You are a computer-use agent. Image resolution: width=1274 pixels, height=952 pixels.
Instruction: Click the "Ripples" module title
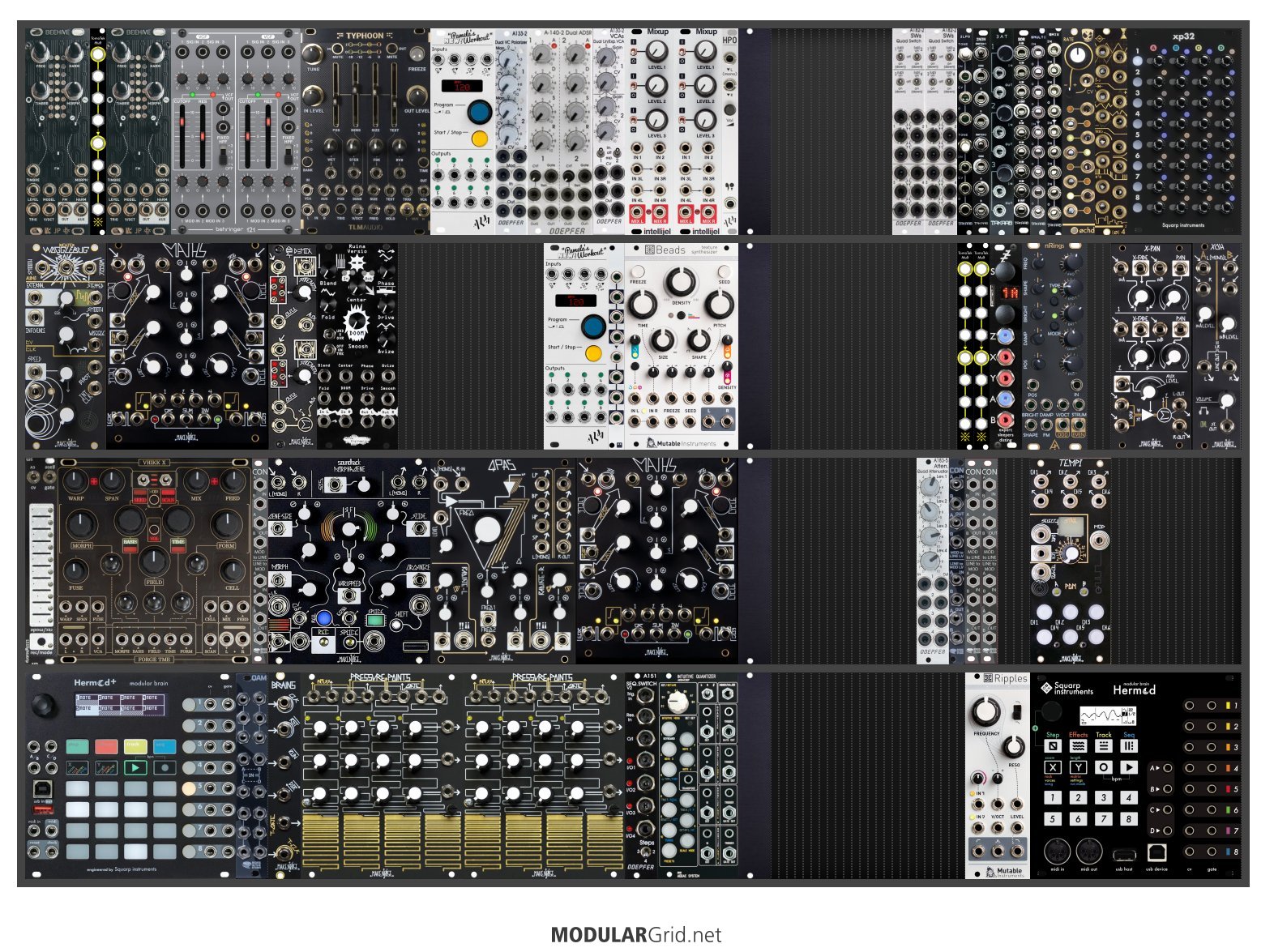pyautogui.click(x=1011, y=679)
